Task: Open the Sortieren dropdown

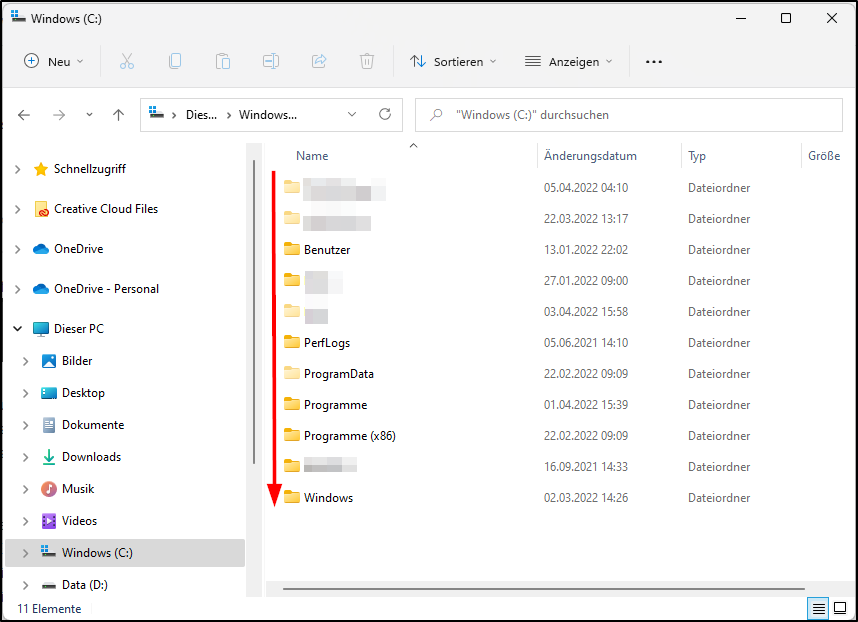Action: coord(454,61)
